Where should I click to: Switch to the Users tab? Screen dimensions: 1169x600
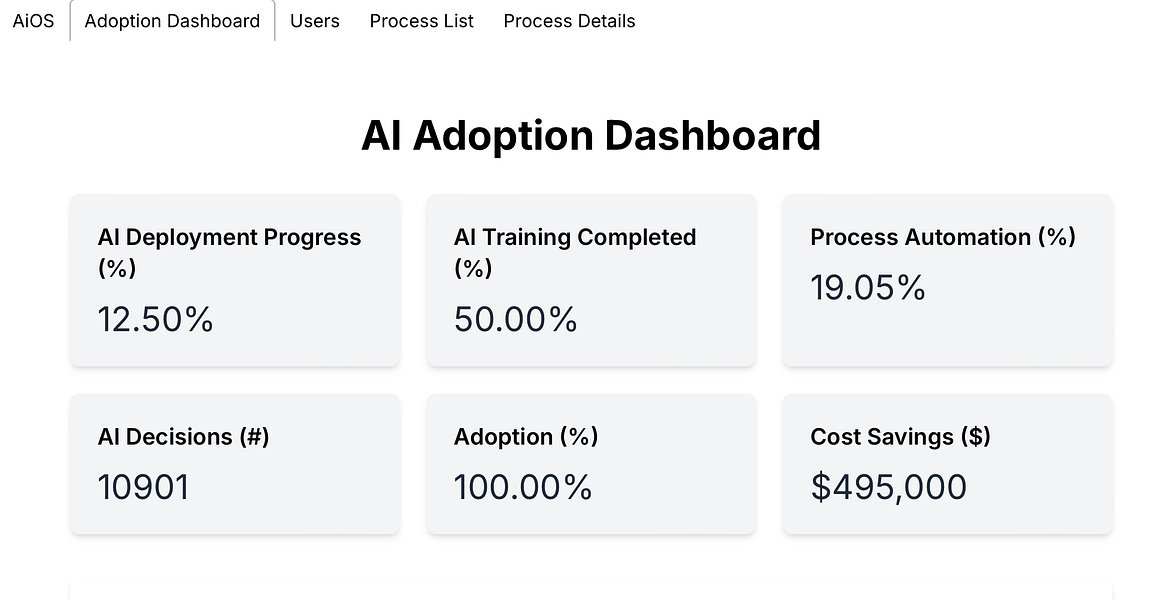(x=315, y=21)
